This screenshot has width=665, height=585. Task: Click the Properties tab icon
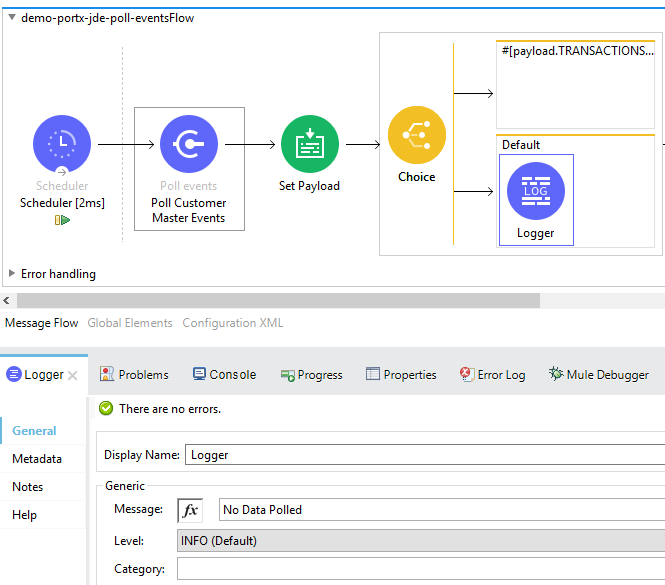point(373,374)
